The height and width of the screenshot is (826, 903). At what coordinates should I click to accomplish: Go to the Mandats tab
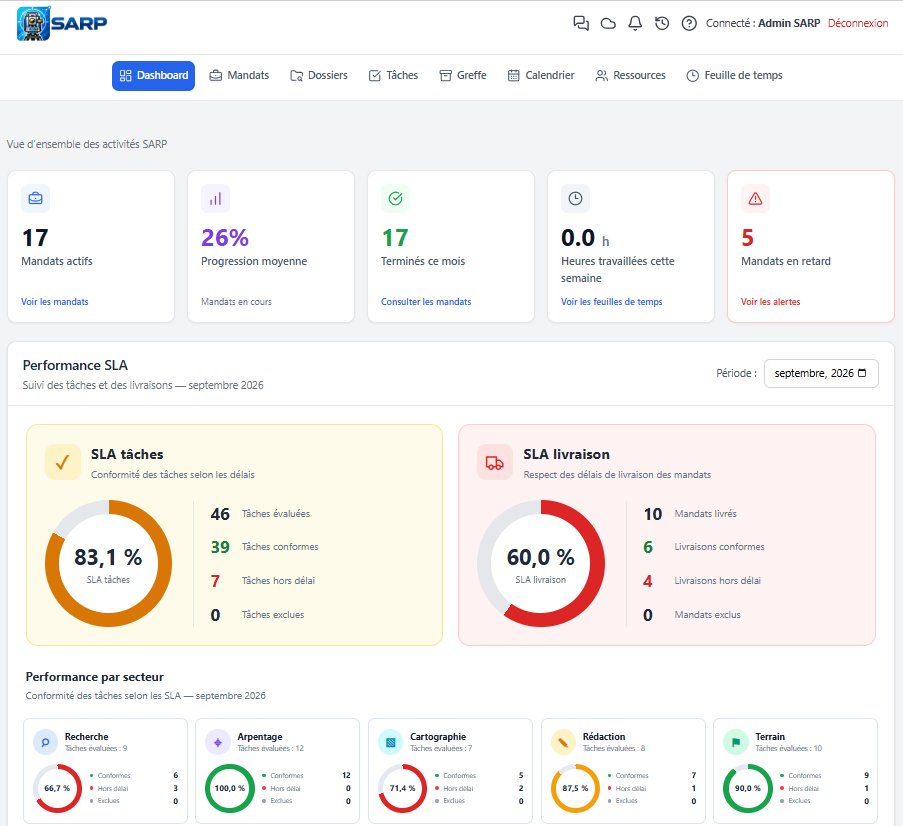239,75
